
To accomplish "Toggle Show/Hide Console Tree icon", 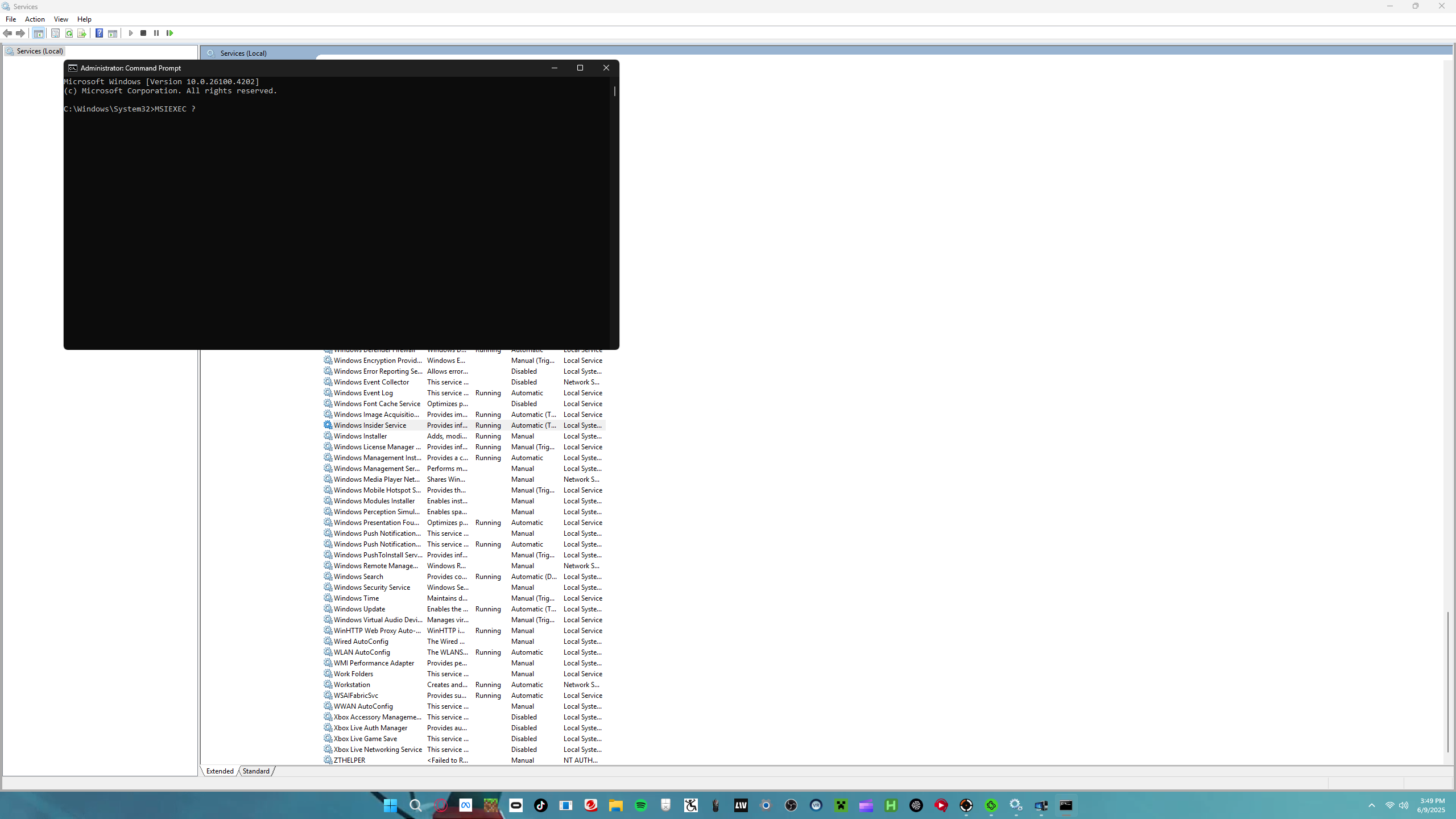I will point(38,34).
